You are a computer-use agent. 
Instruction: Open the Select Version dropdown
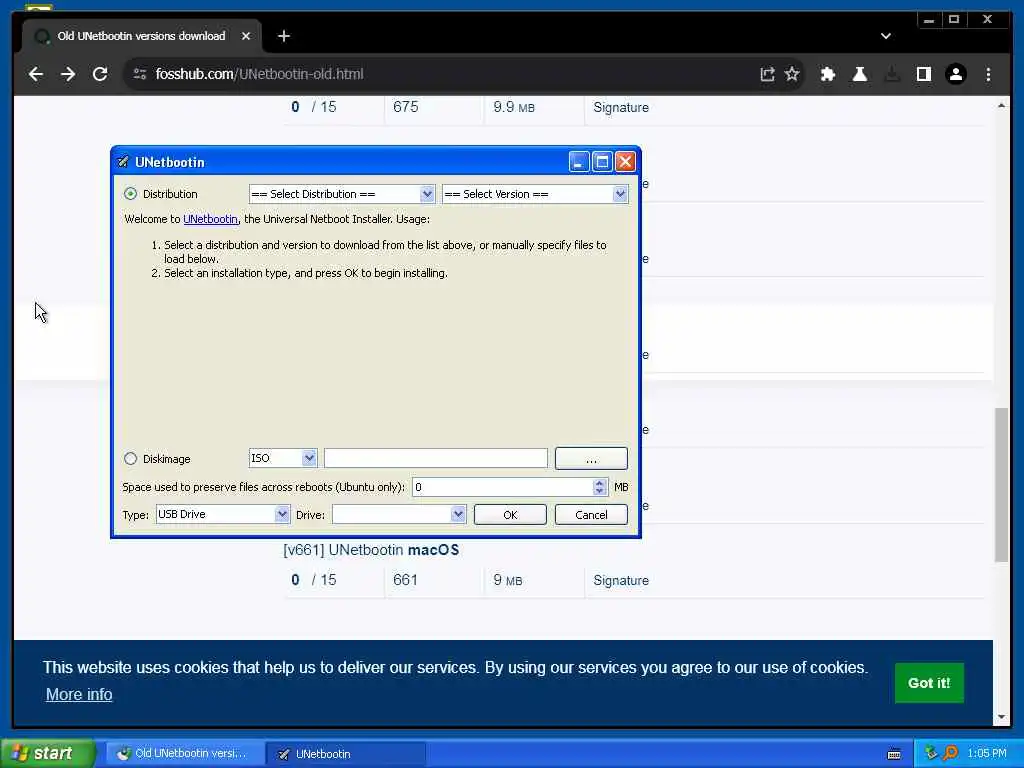tap(535, 194)
